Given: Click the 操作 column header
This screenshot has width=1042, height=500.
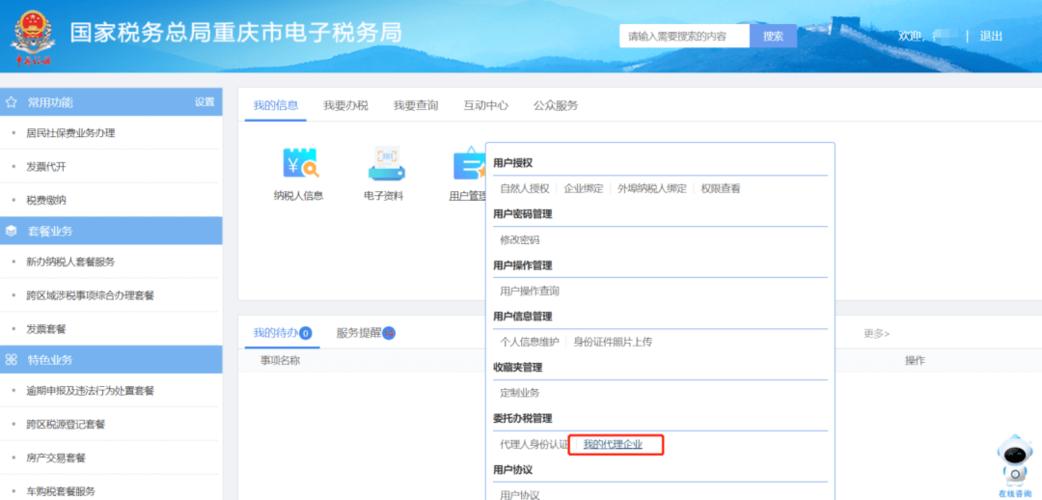Looking at the screenshot, I should [x=915, y=360].
